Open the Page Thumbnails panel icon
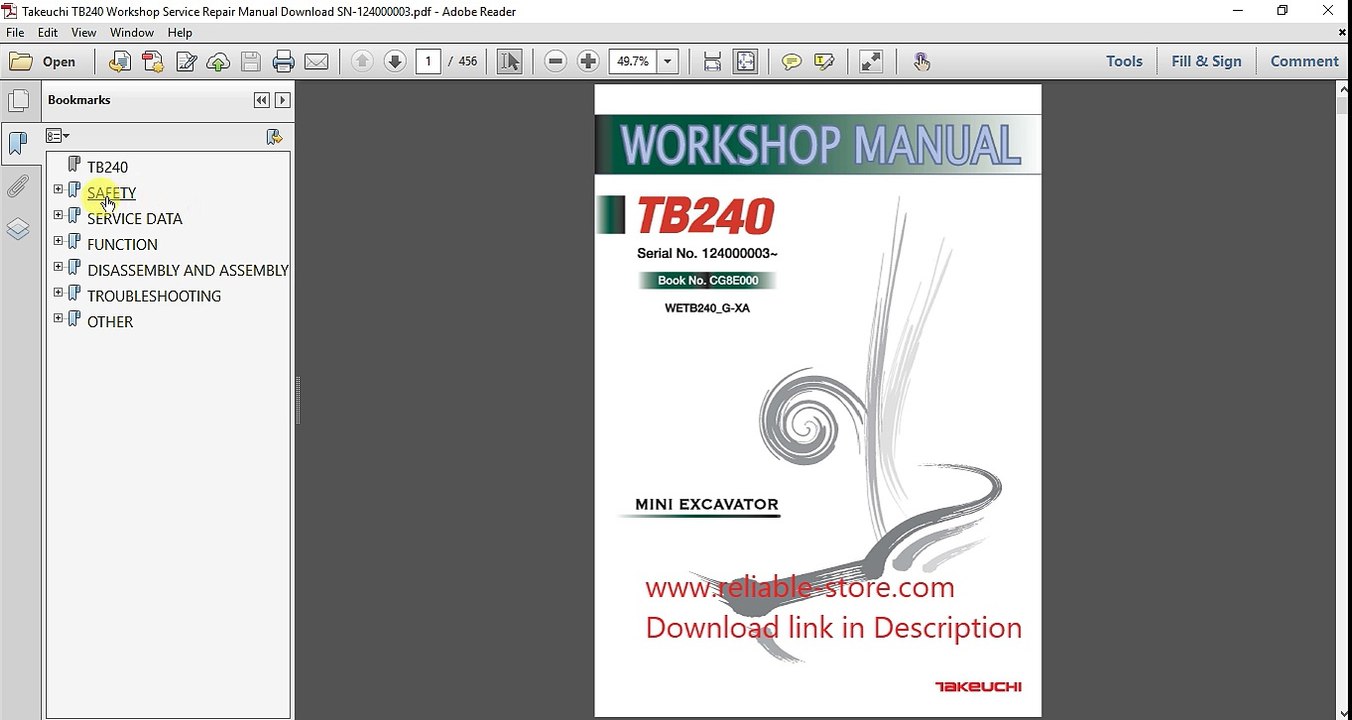 click(x=18, y=100)
